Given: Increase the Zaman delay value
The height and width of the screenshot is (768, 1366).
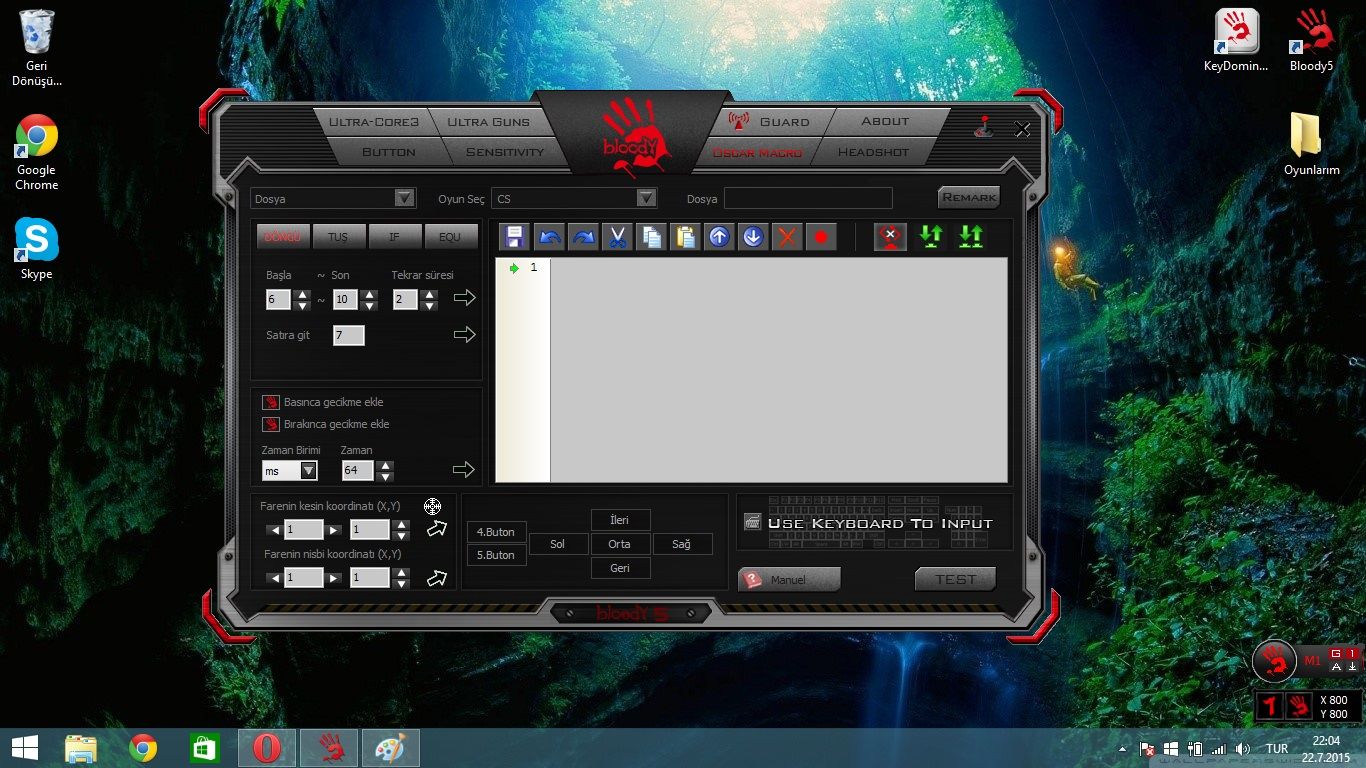Looking at the screenshot, I should tap(385, 465).
